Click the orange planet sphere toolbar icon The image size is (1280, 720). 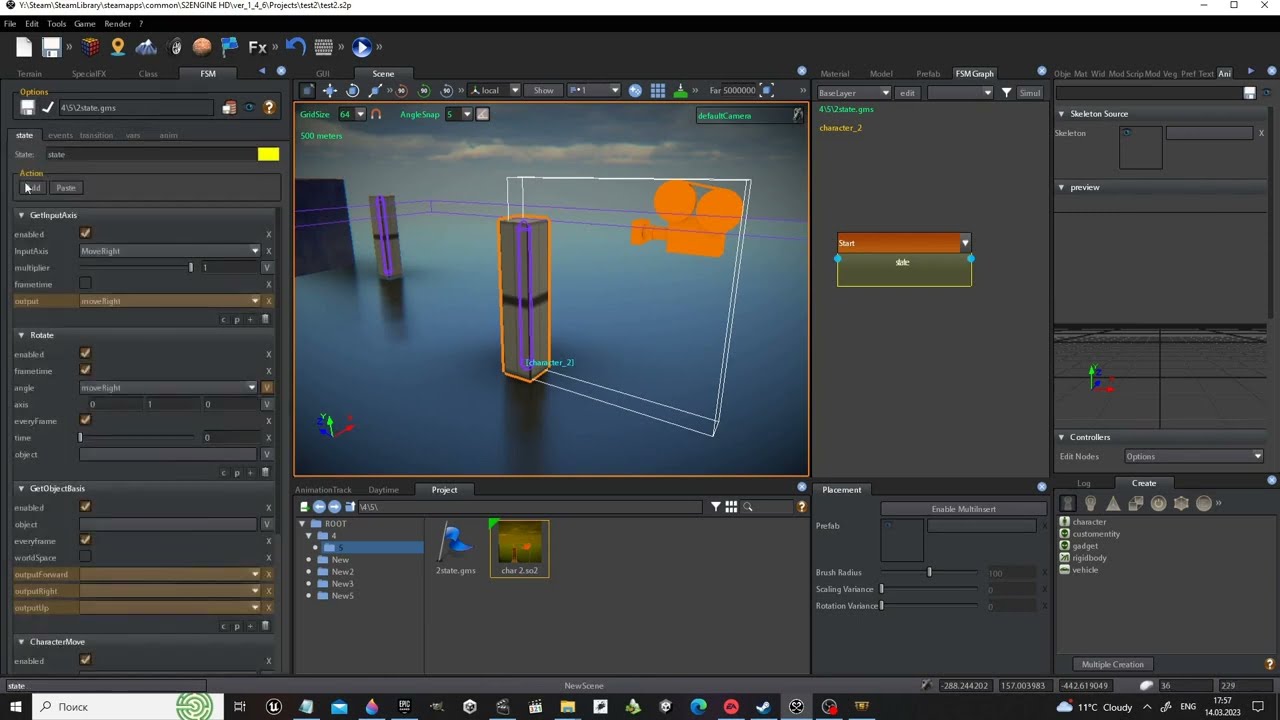pyautogui.click(x=202, y=47)
